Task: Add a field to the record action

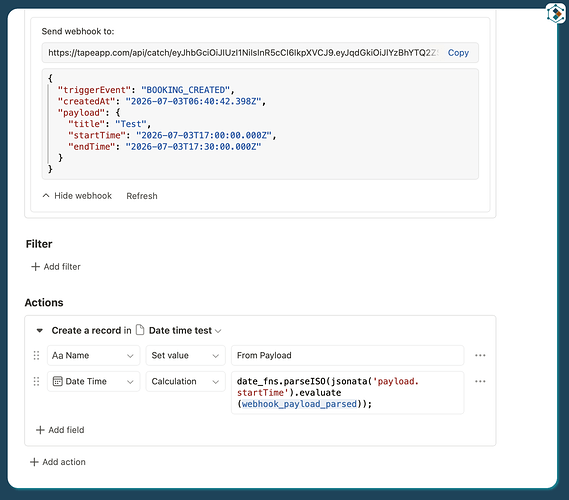Action: [60, 430]
